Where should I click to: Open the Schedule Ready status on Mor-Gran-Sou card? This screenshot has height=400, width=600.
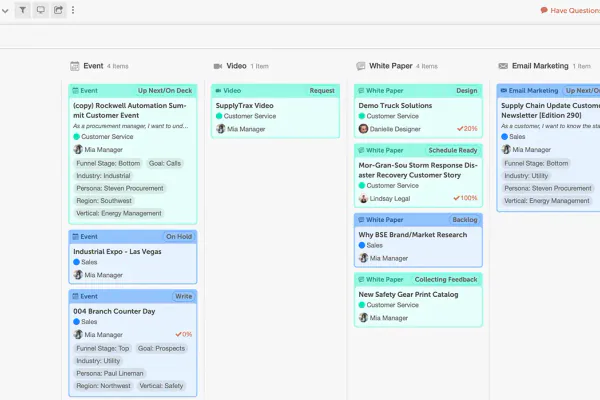(453, 150)
